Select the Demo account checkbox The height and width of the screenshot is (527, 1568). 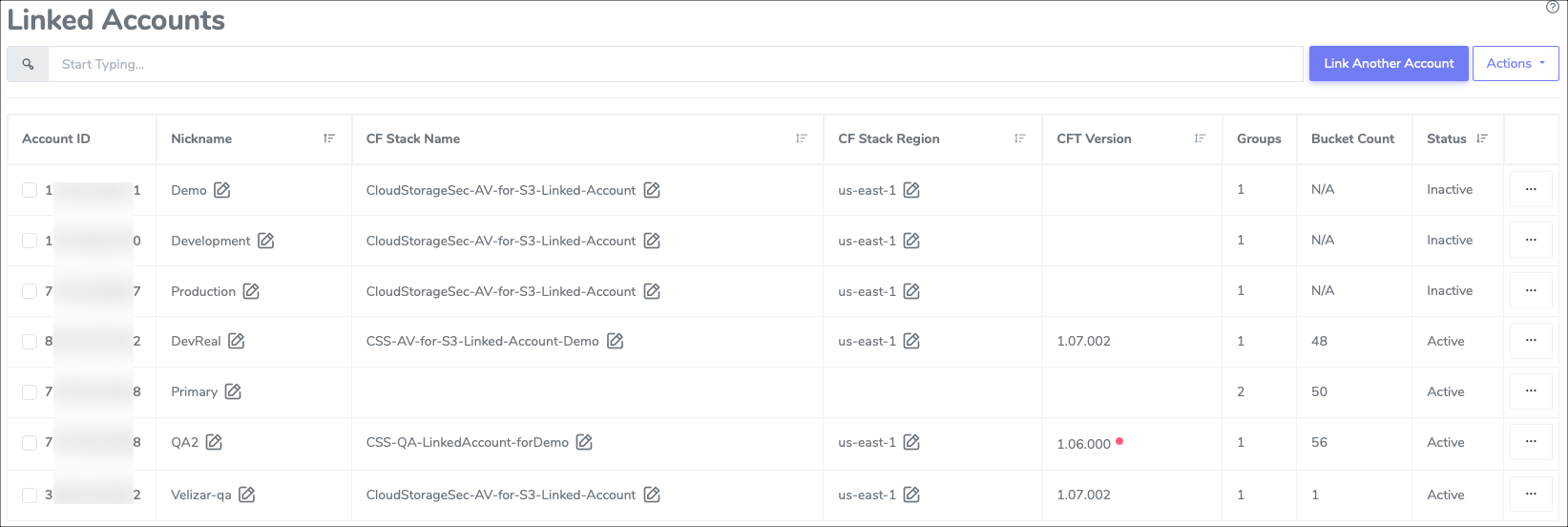pos(30,190)
